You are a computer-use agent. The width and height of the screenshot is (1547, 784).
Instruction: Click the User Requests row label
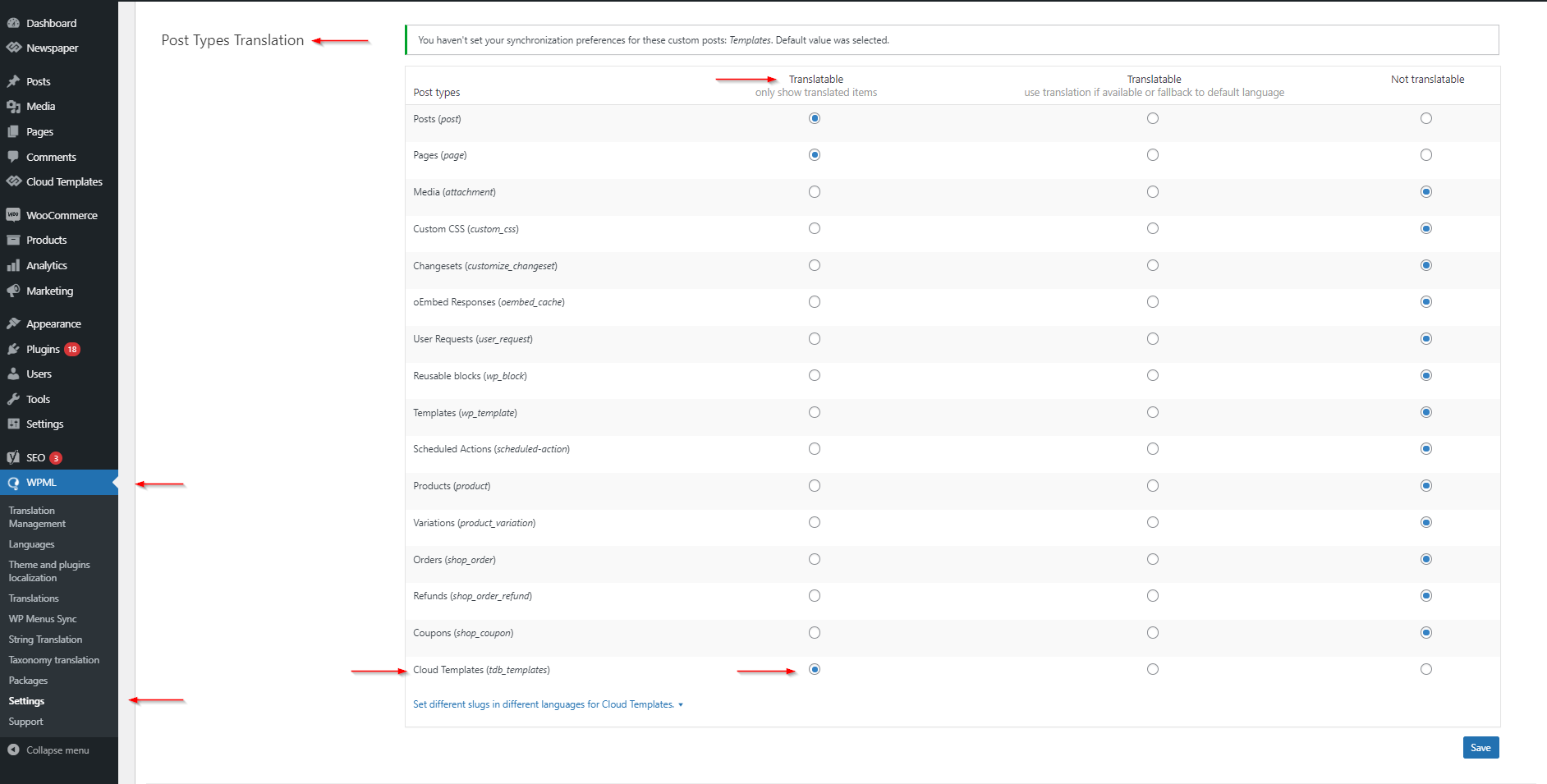coord(473,339)
